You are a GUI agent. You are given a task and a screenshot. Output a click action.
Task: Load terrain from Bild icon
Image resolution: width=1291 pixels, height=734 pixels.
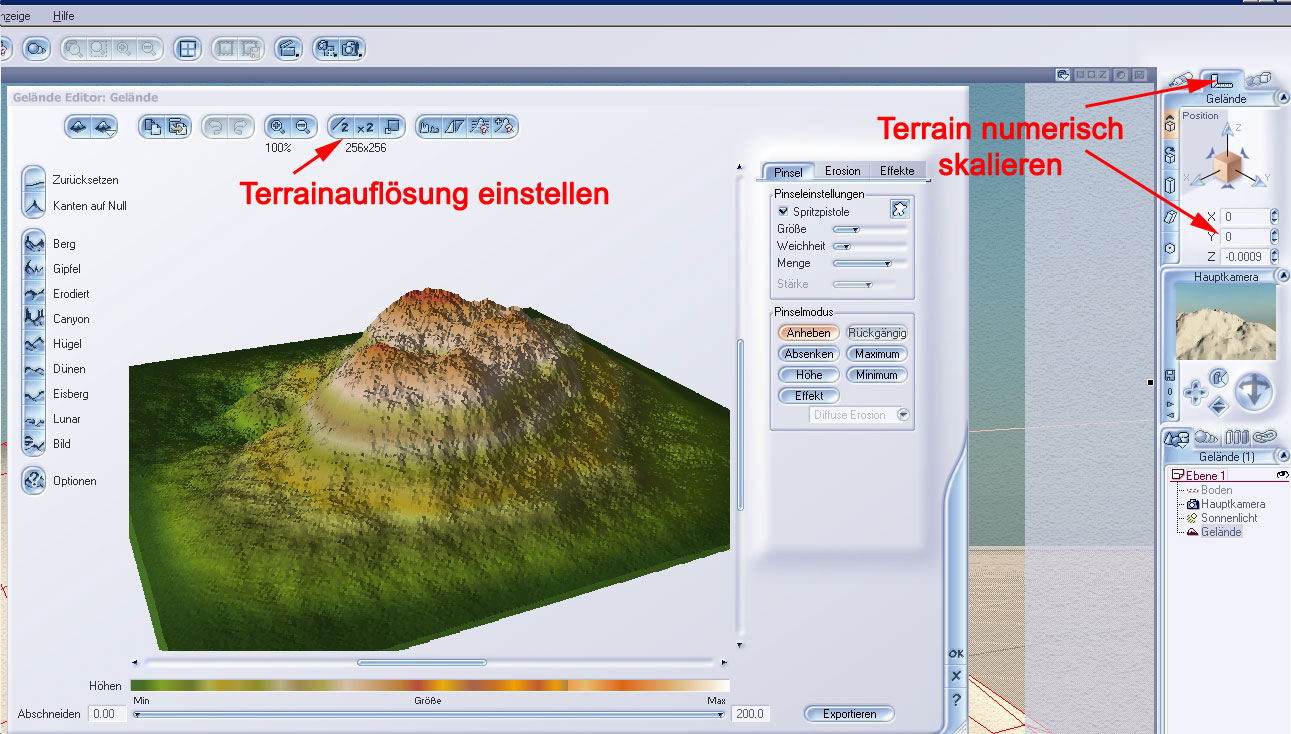[35, 444]
